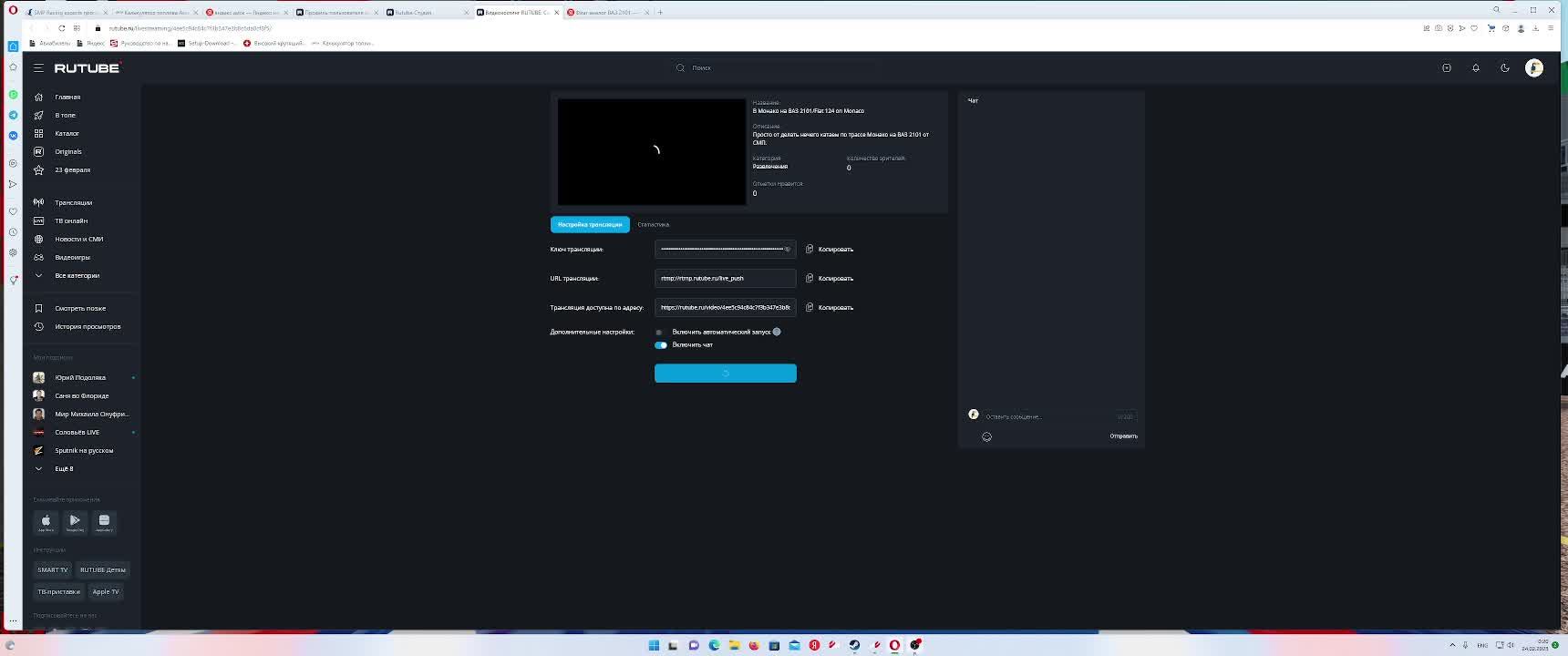1568x656 pixels.
Task: Expand Ещё 8 subscriptions
Action: coord(64,468)
